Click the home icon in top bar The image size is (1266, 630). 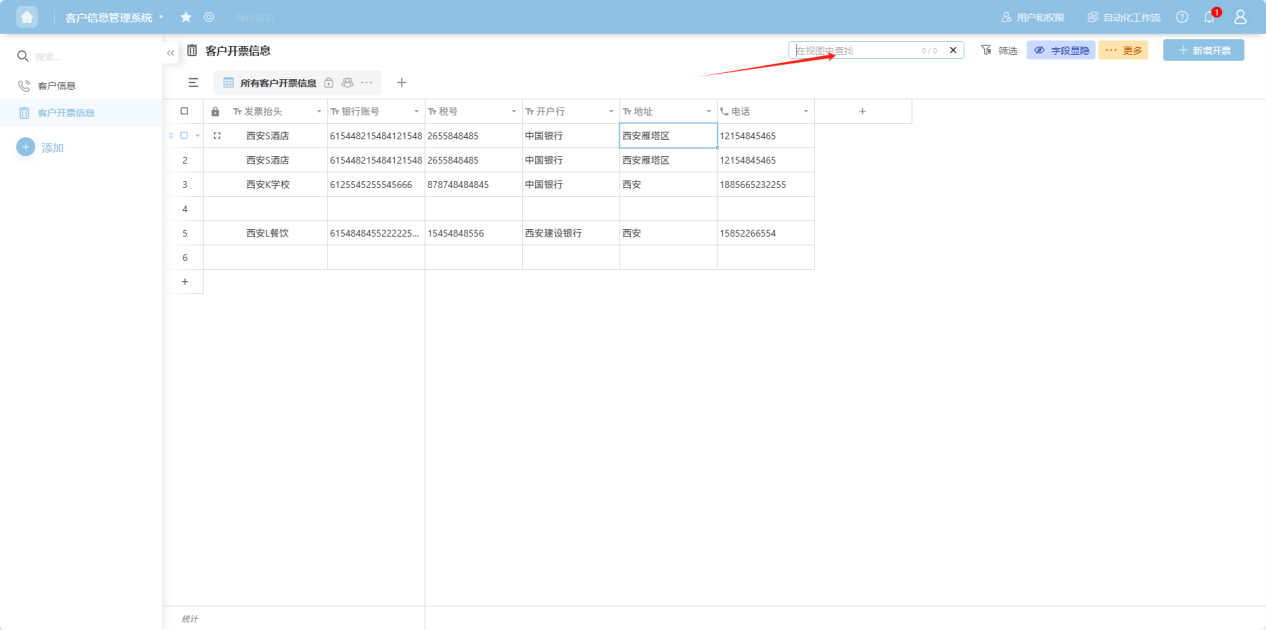click(x=27, y=17)
